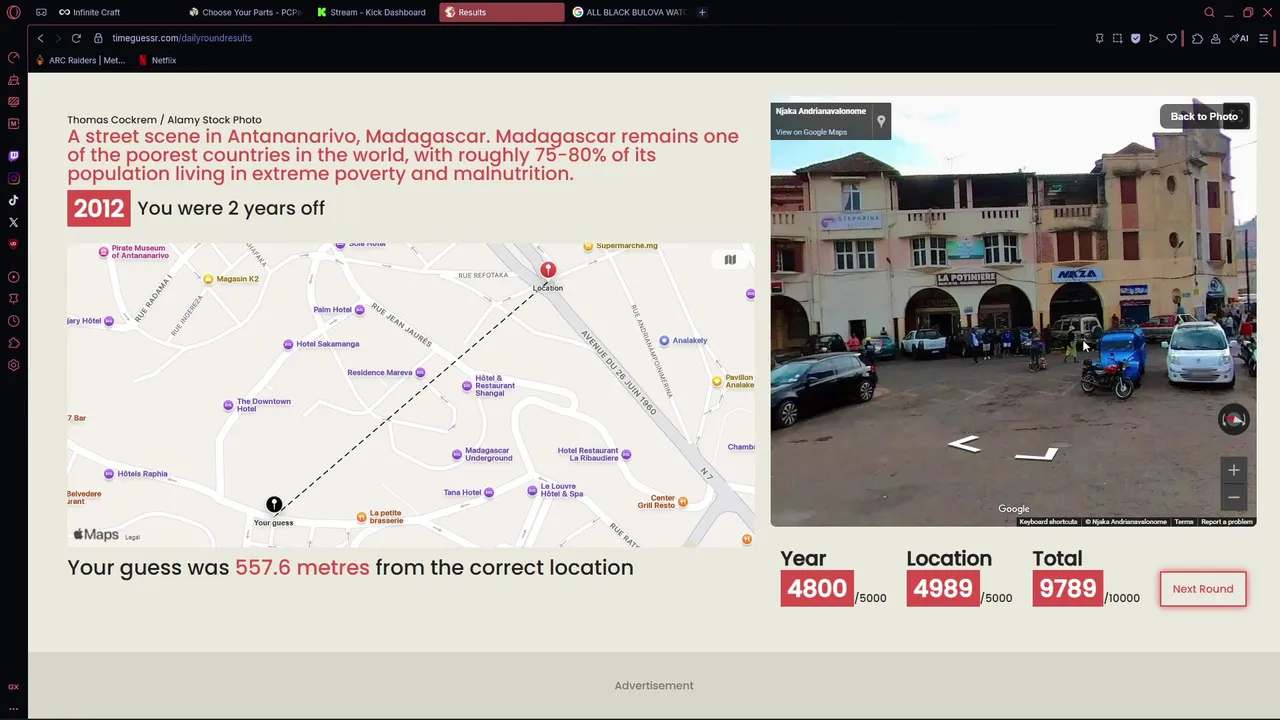Open the Netflix bookmark
1280x720 pixels.
[157, 60]
